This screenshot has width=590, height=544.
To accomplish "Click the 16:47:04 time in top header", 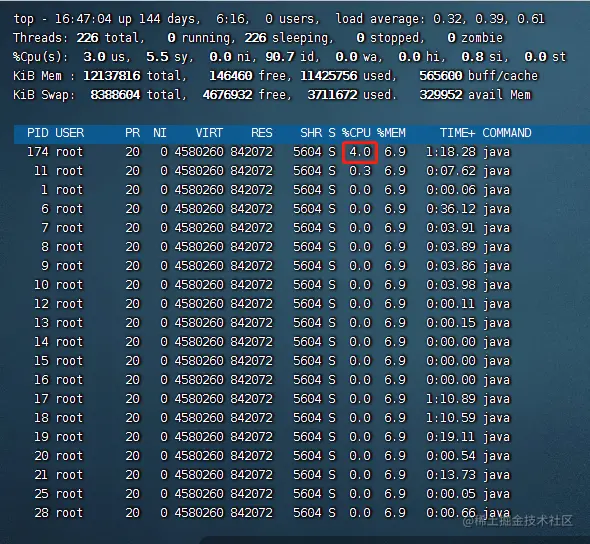I will coord(83,19).
